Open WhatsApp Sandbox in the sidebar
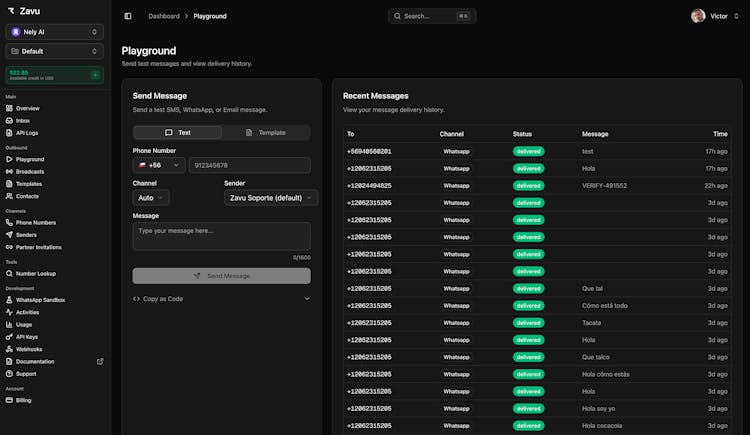 pos(40,299)
